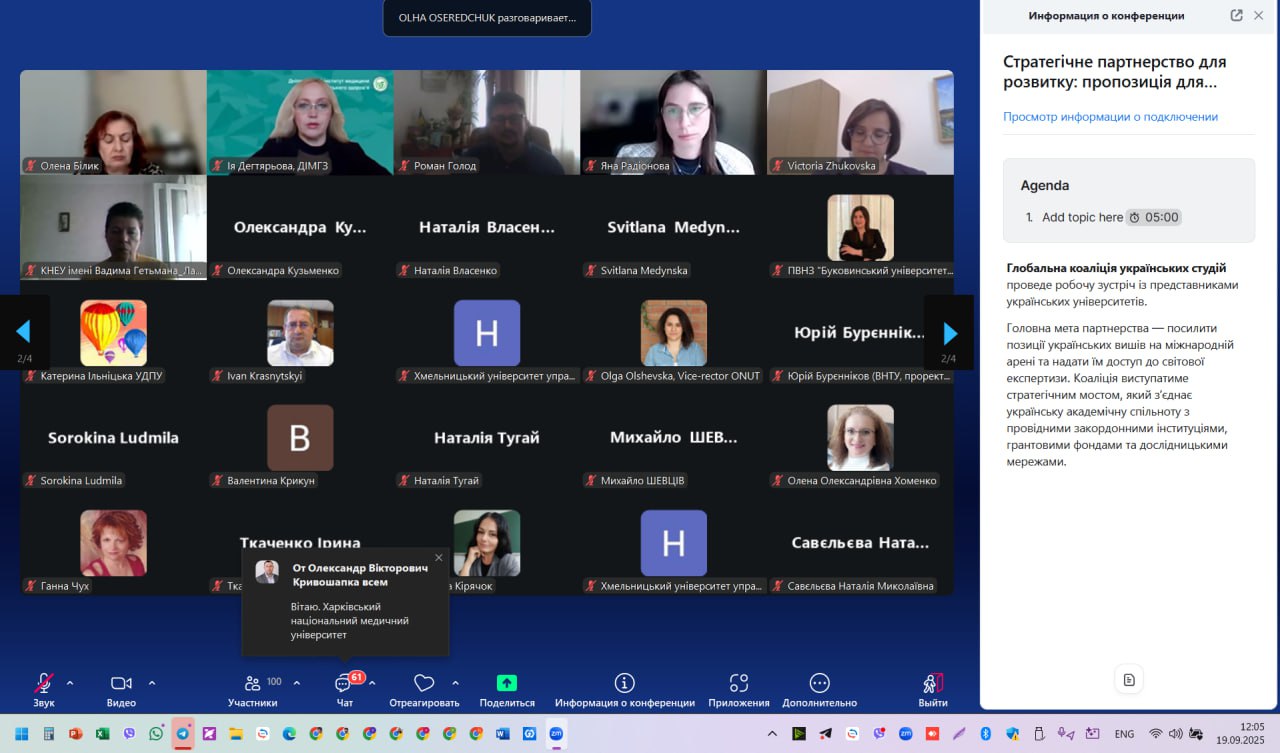The width and height of the screenshot is (1280, 753).
Task: Select Яна Радіонова video thumbnail
Action: click(x=673, y=122)
